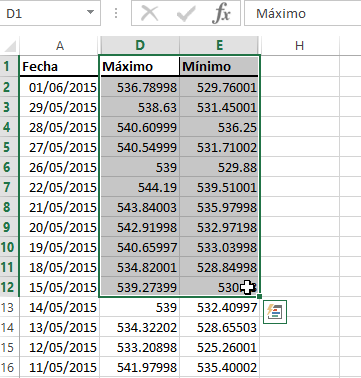Click cell value 532.97198
Viewport: 361px width, 378px height.
coord(219,227)
